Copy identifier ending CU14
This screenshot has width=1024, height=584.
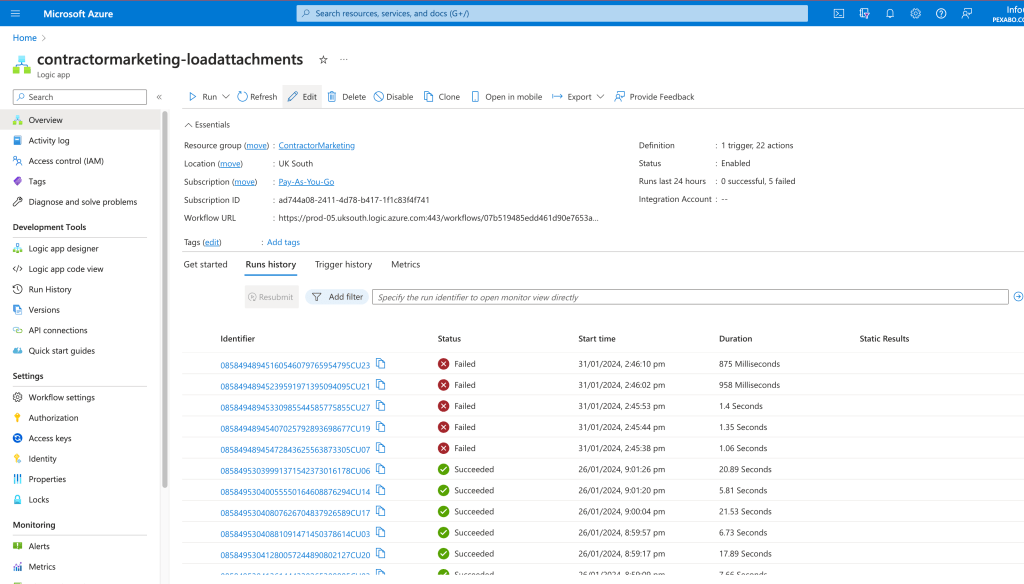(381, 490)
